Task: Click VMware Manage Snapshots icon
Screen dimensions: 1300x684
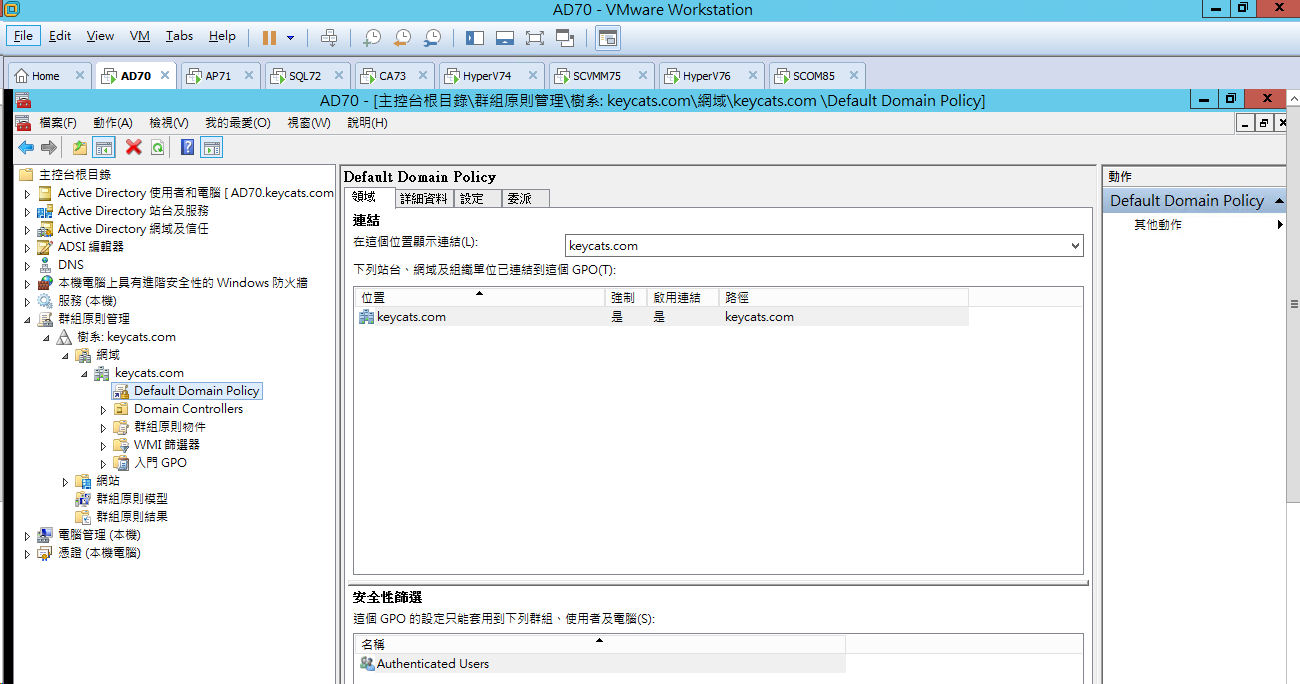Action: [432, 37]
